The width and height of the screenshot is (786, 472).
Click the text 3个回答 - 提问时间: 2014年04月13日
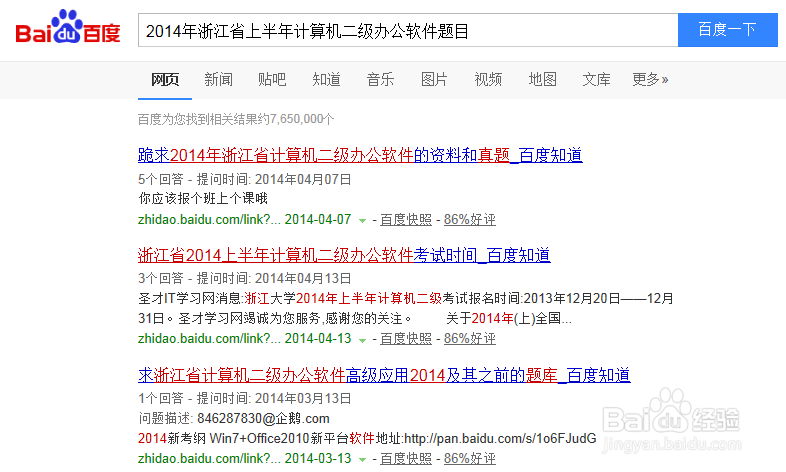point(245,279)
